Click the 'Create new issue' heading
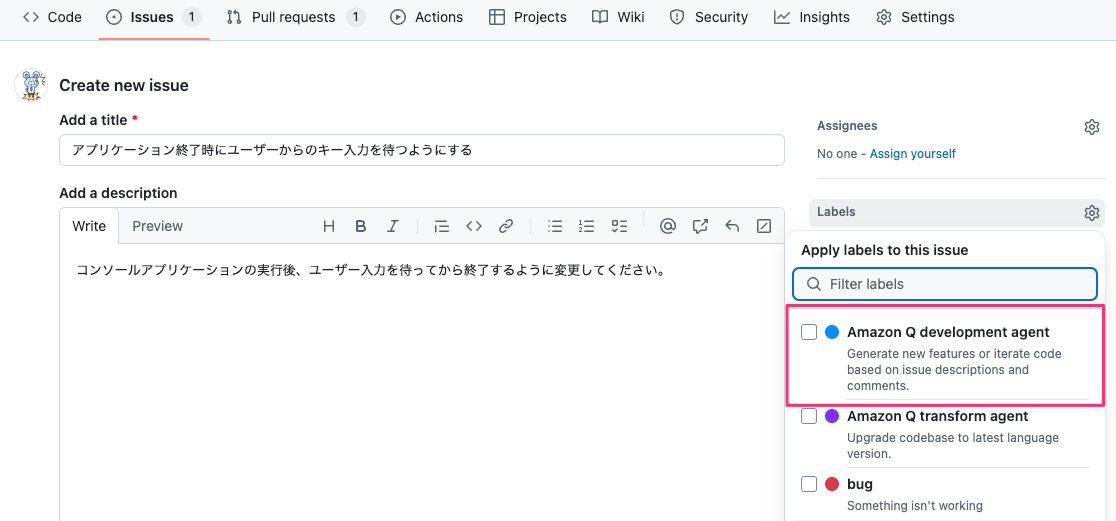This screenshot has width=1116, height=521. [x=124, y=86]
